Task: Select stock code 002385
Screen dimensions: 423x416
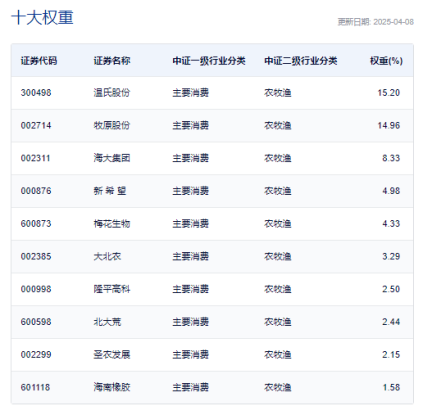Action: click(x=36, y=256)
